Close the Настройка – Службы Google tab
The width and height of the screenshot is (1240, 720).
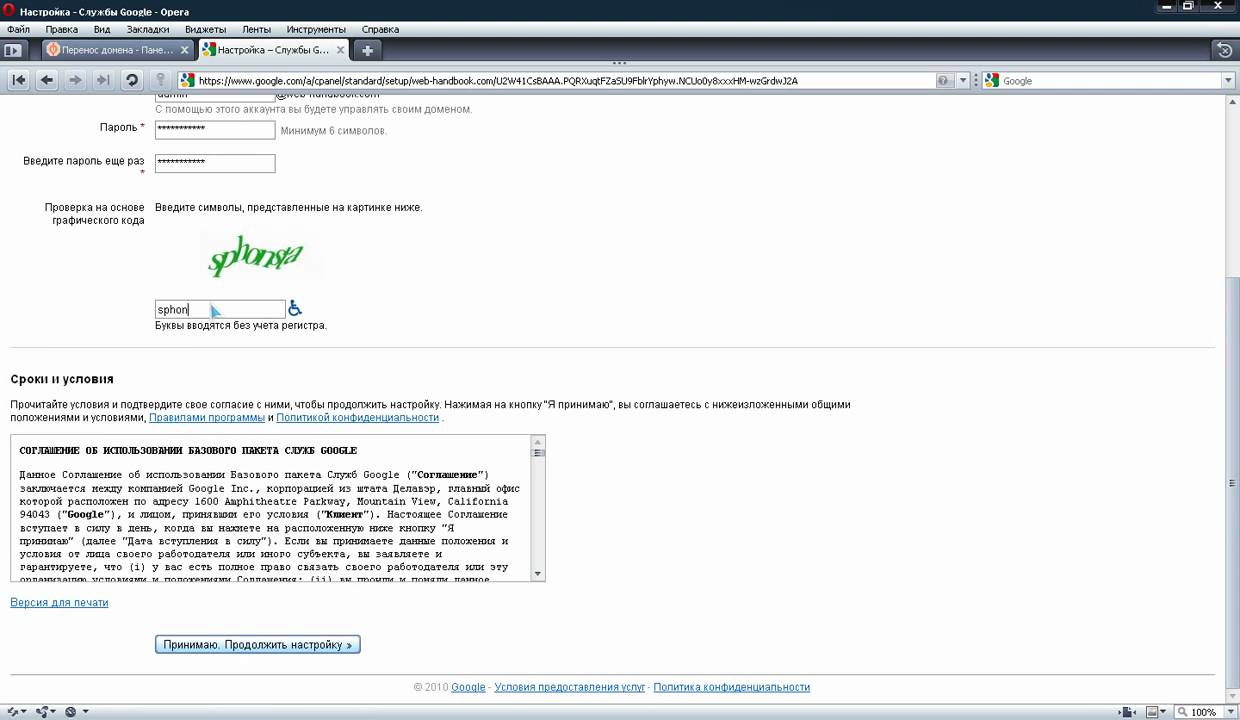tap(341, 50)
